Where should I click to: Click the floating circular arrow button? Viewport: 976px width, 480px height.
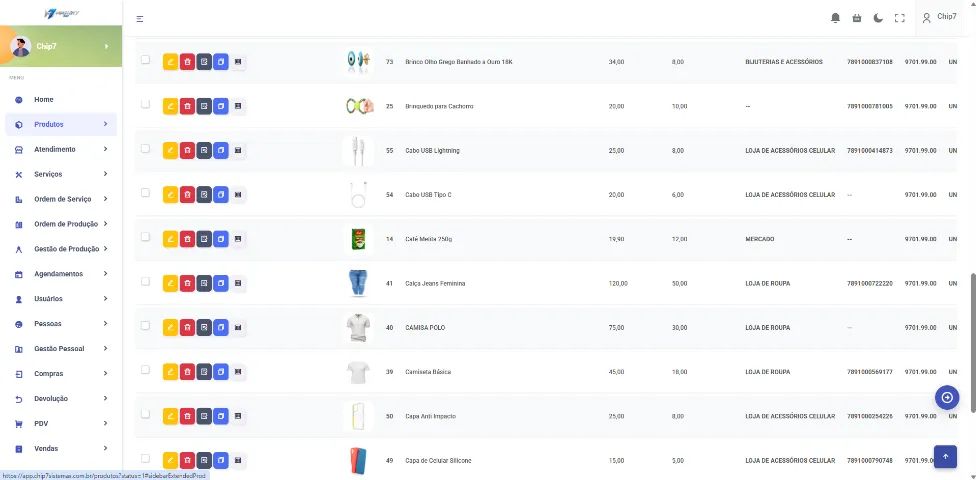[947, 397]
